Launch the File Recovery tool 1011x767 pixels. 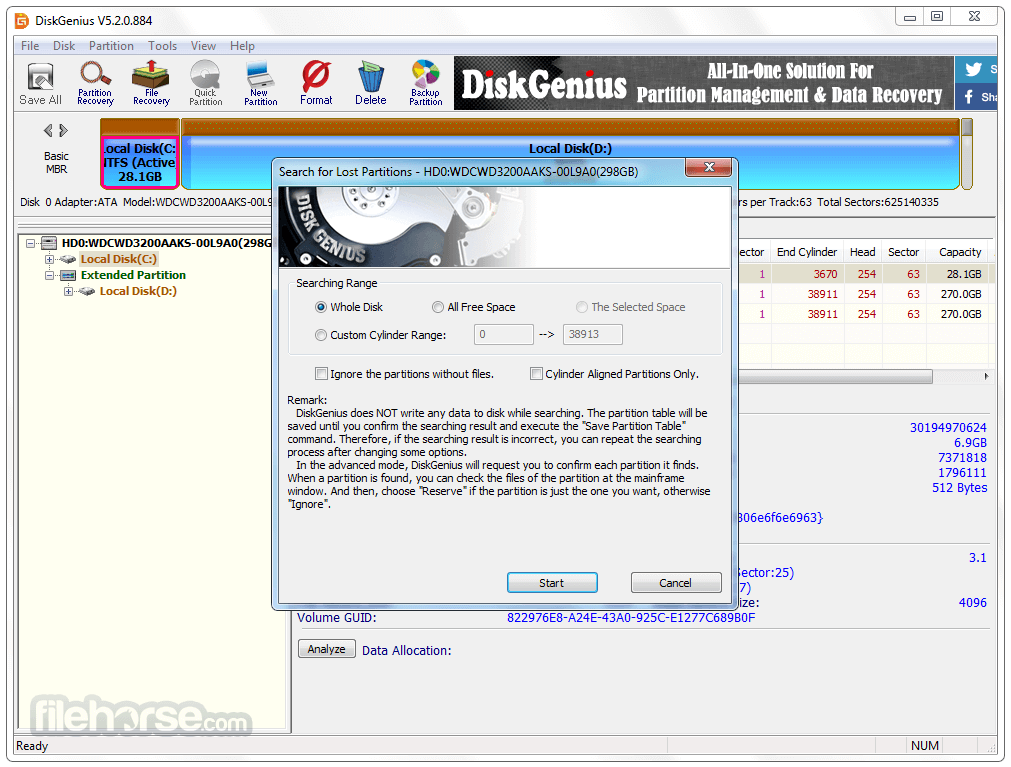coord(151,83)
